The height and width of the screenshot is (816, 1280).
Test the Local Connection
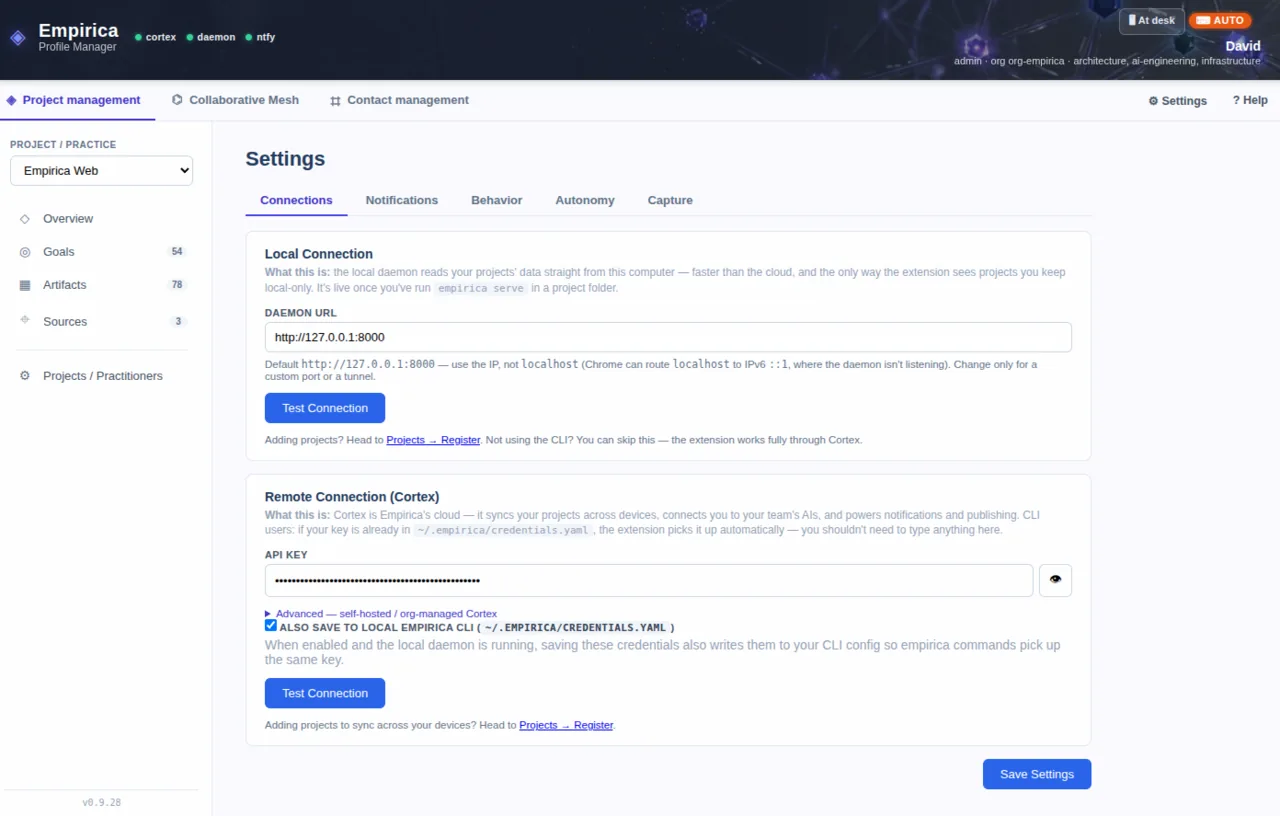(x=325, y=408)
